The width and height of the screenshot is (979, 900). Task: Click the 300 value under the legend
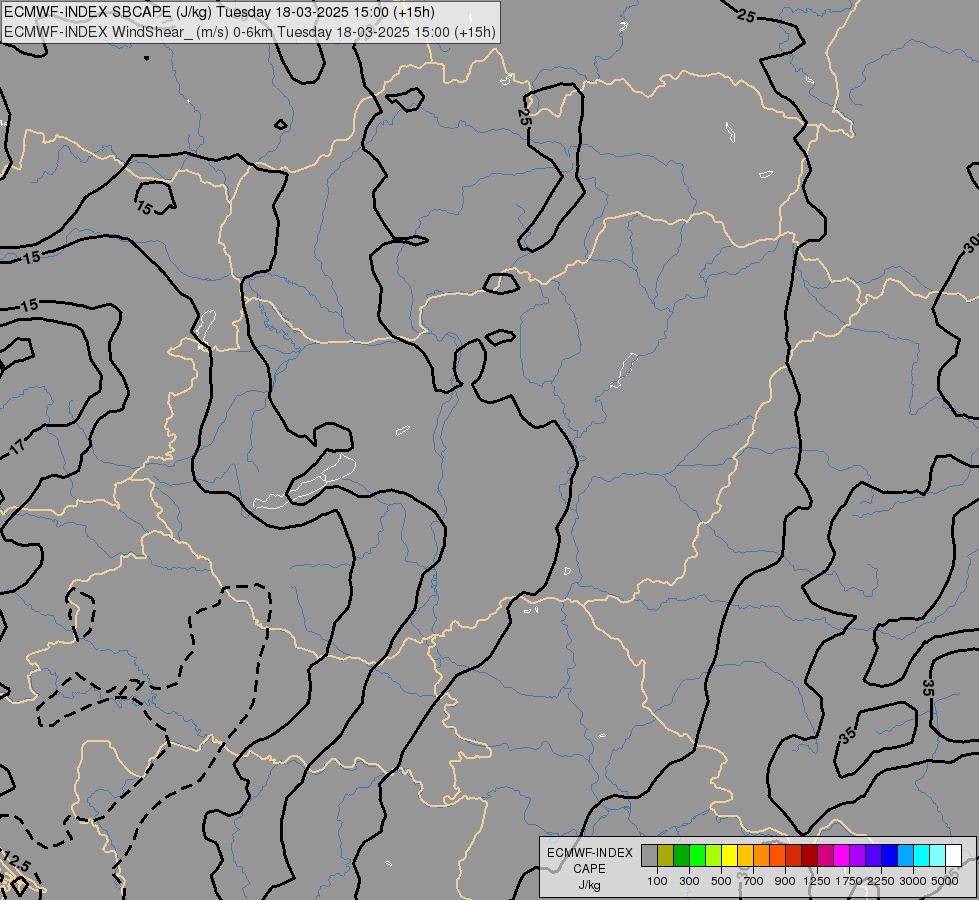(689, 881)
